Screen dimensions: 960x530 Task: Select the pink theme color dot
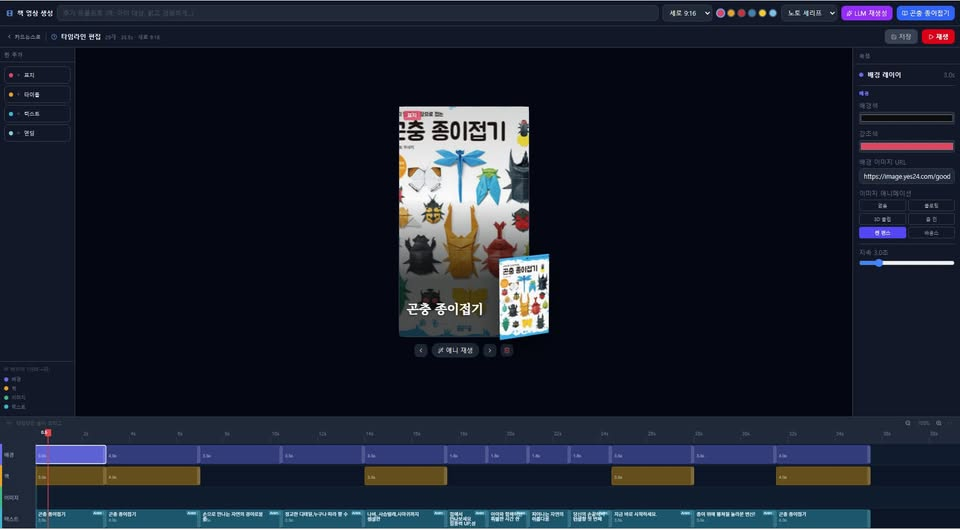(x=721, y=13)
